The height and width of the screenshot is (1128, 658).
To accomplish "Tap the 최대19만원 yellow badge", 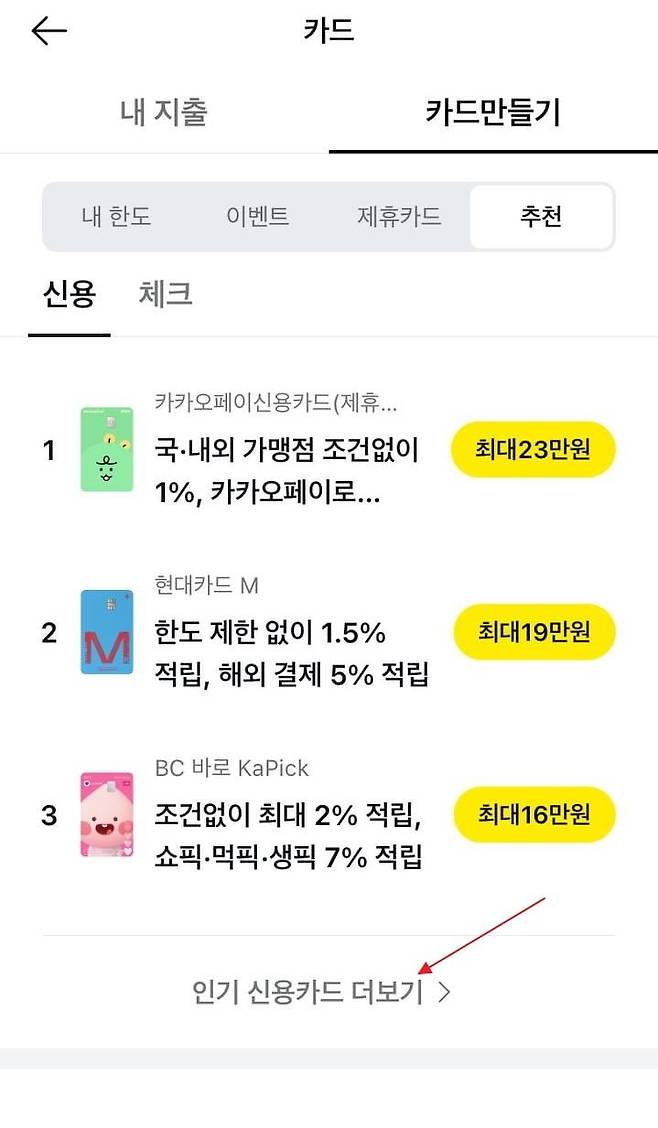I will pyautogui.click(x=533, y=631).
